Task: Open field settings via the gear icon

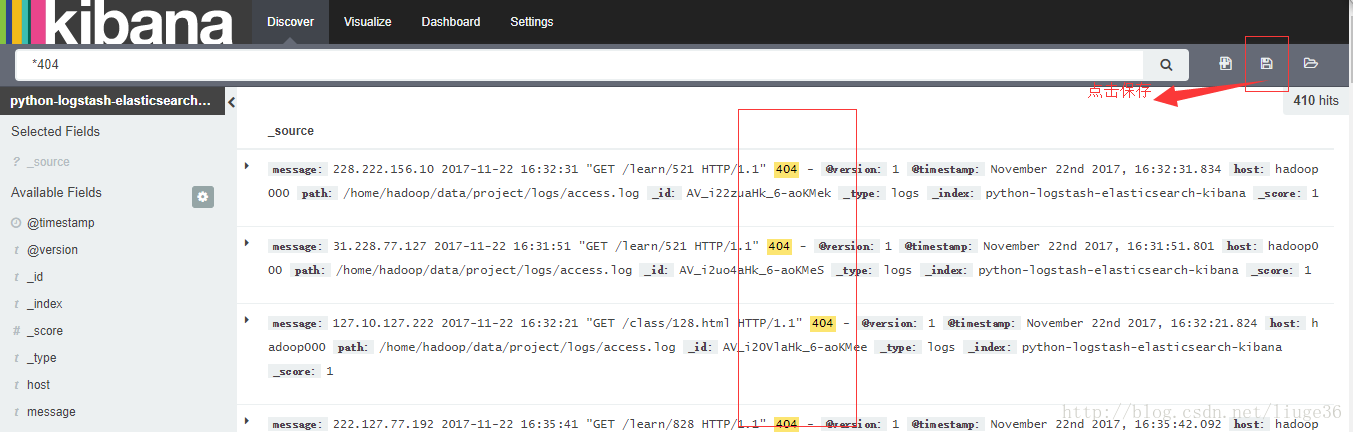Action: point(203,197)
